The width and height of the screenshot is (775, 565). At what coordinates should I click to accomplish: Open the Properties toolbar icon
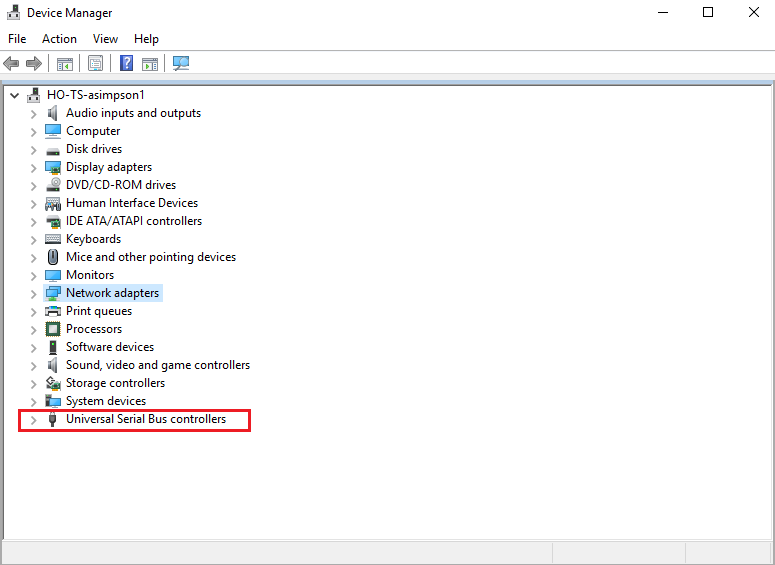click(95, 63)
